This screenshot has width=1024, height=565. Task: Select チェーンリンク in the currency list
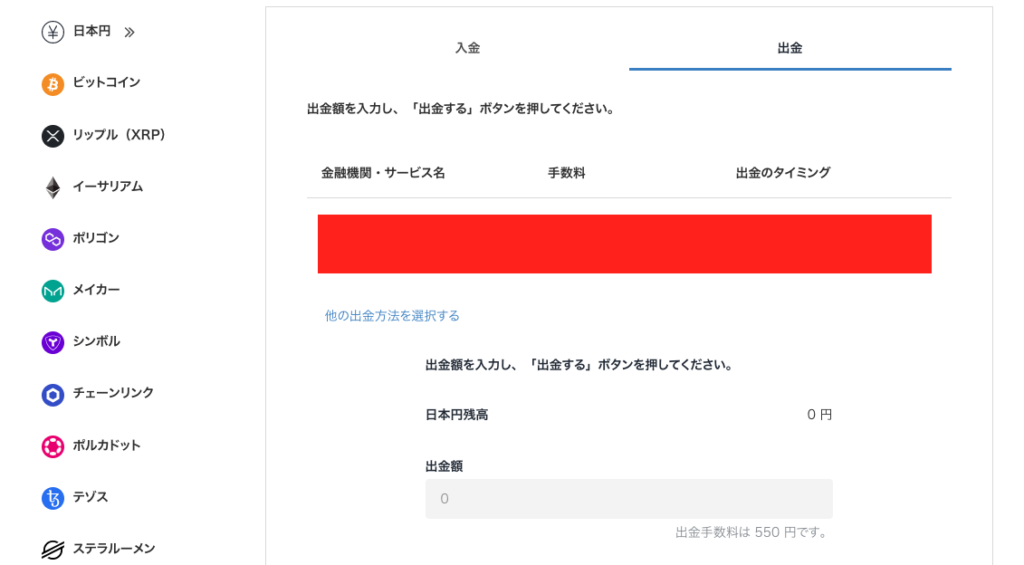click(x=113, y=393)
